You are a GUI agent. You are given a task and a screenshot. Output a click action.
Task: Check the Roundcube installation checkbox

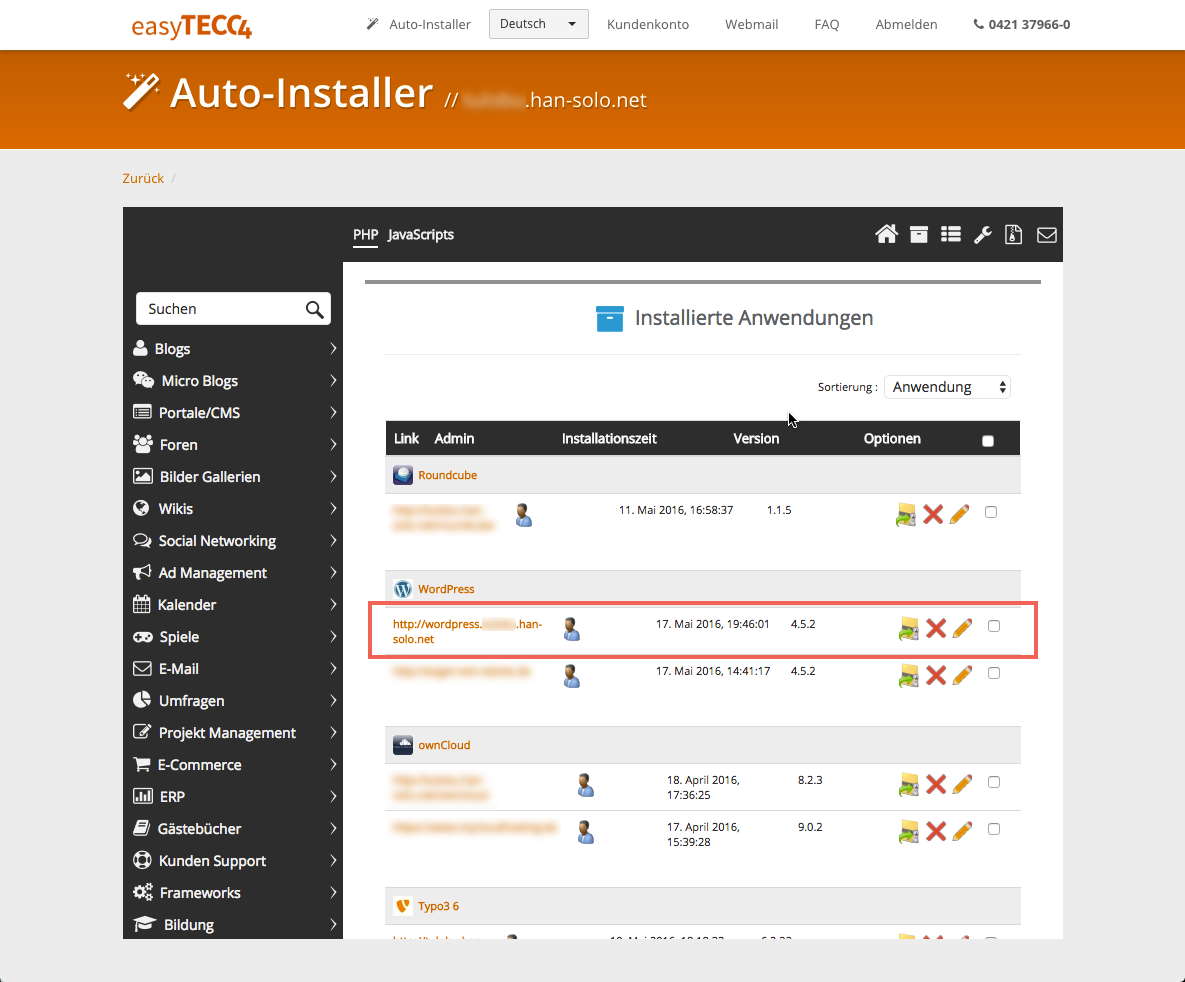click(991, 513)
